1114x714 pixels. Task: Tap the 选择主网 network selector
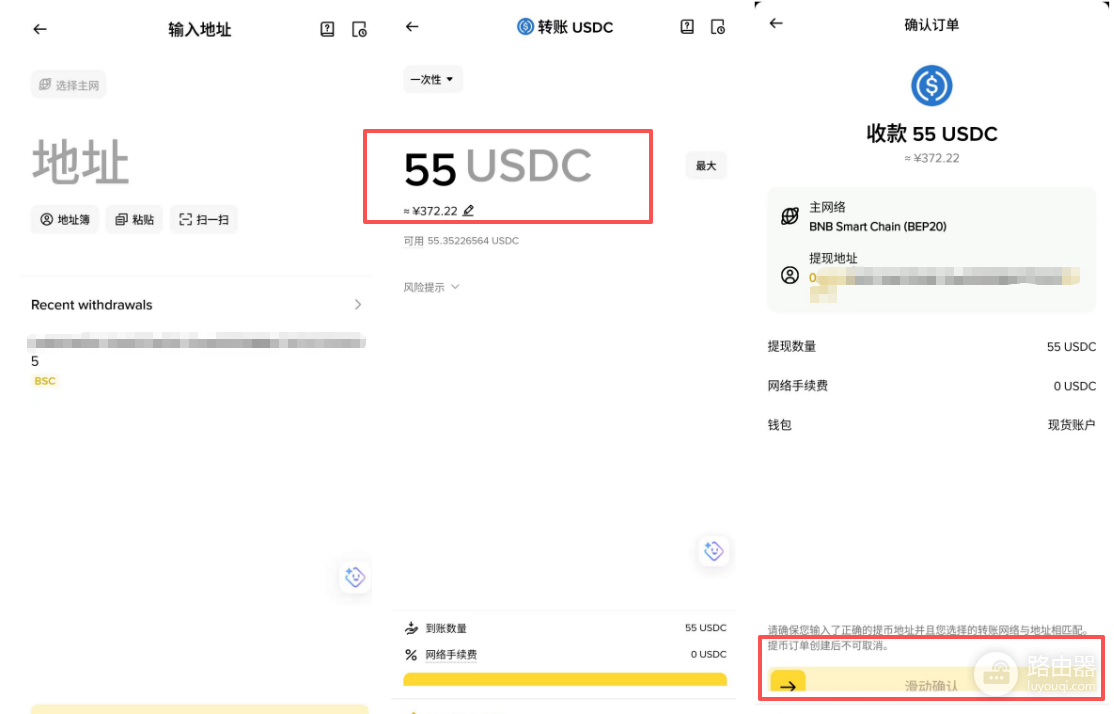pyautogui.click(x=68, y=85)
